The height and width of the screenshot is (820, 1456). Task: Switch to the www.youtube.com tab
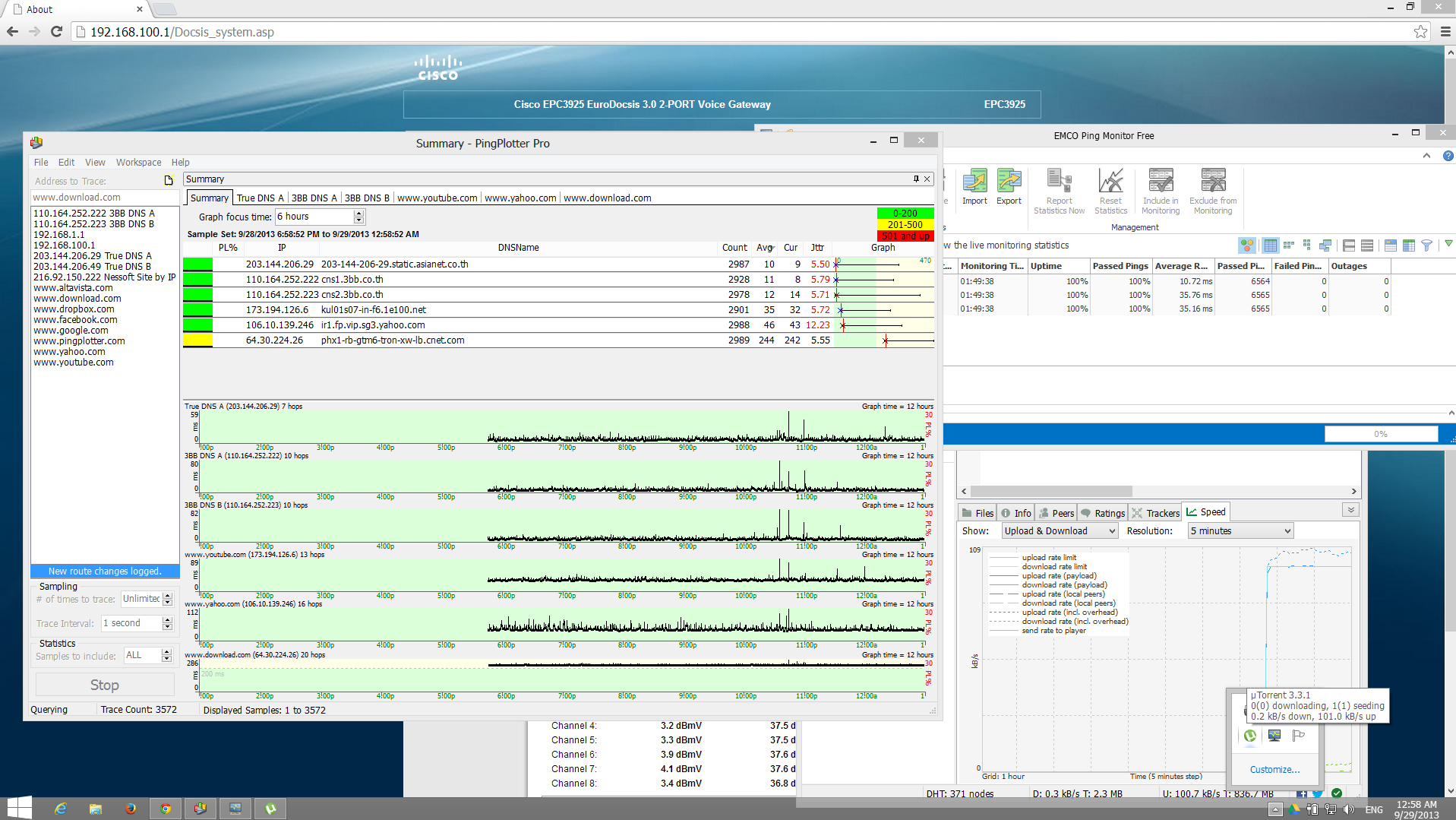tap(437, 198)
